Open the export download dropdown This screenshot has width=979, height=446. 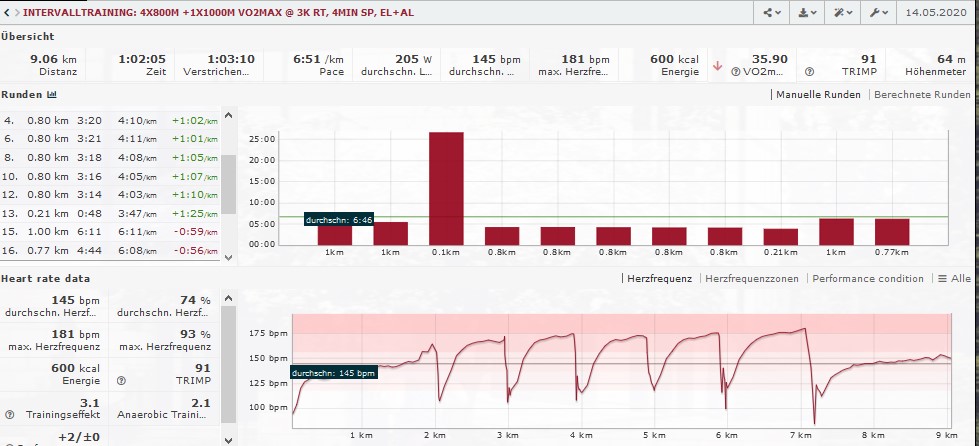point(809,13)
